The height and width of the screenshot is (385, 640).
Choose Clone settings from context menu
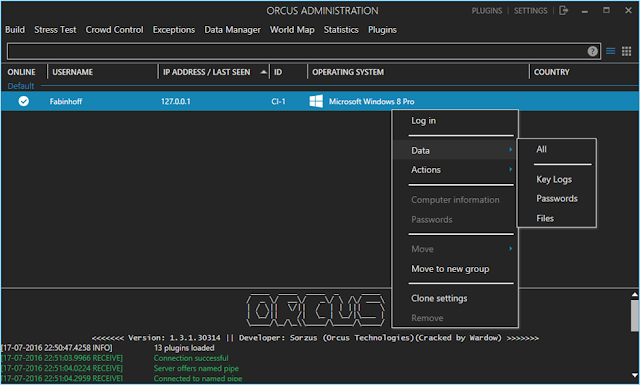click(x=455, y=298)
